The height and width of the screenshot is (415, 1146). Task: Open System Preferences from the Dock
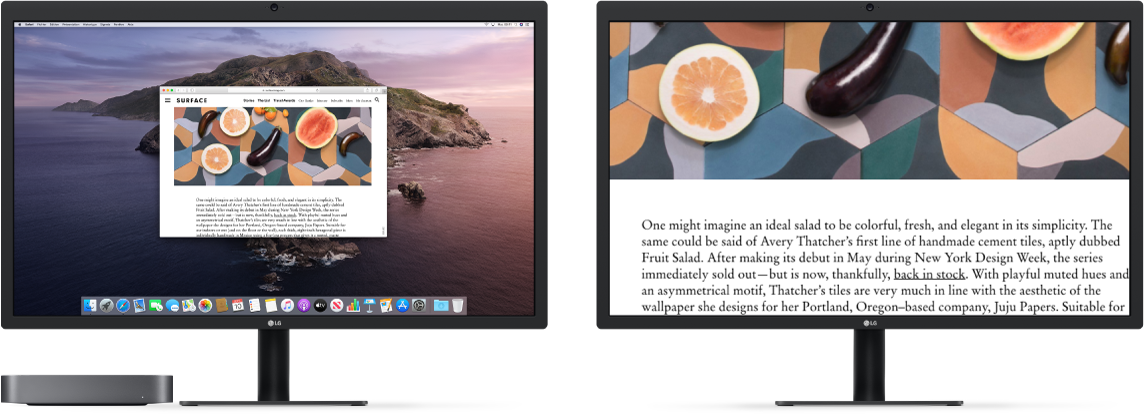pos(419,305)
